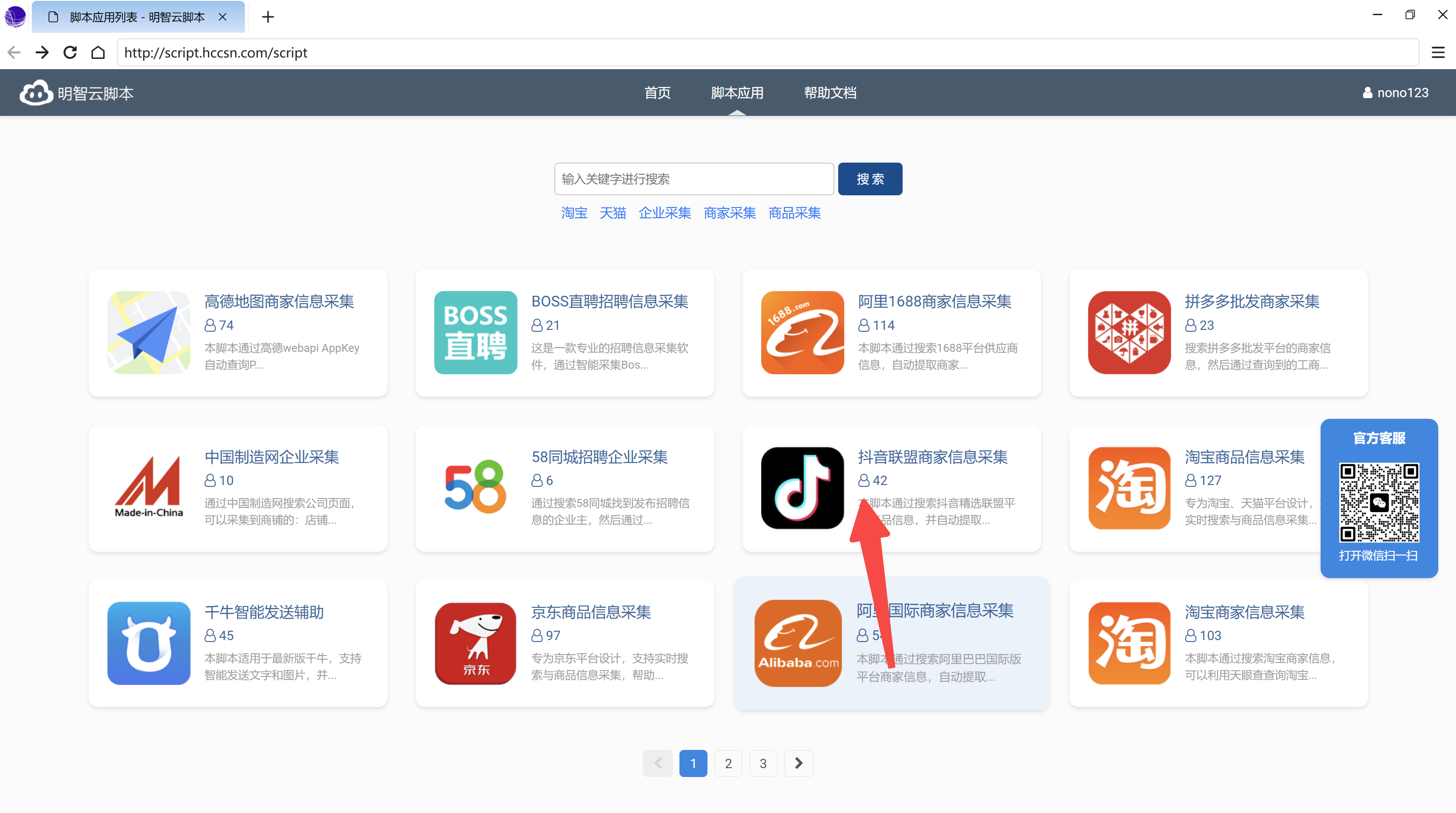Open the 首页 nav item
This screenshot has width=1456, height=813.
[x=657, y=93]
